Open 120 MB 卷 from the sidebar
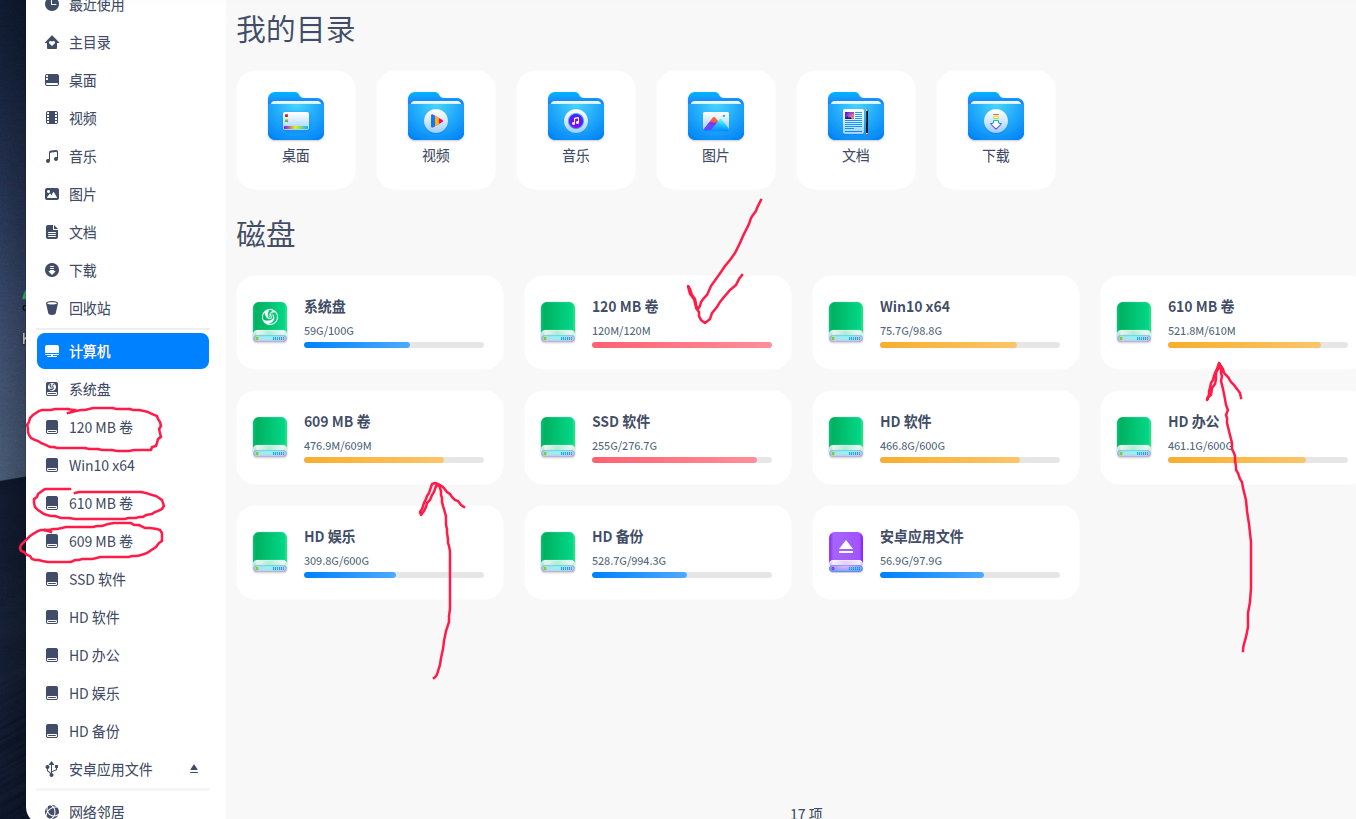 (123, 427)
